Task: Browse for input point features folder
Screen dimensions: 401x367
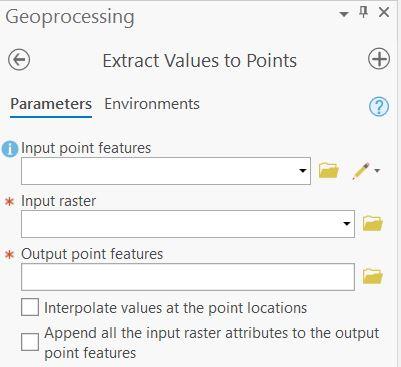Action: point(329,170)
